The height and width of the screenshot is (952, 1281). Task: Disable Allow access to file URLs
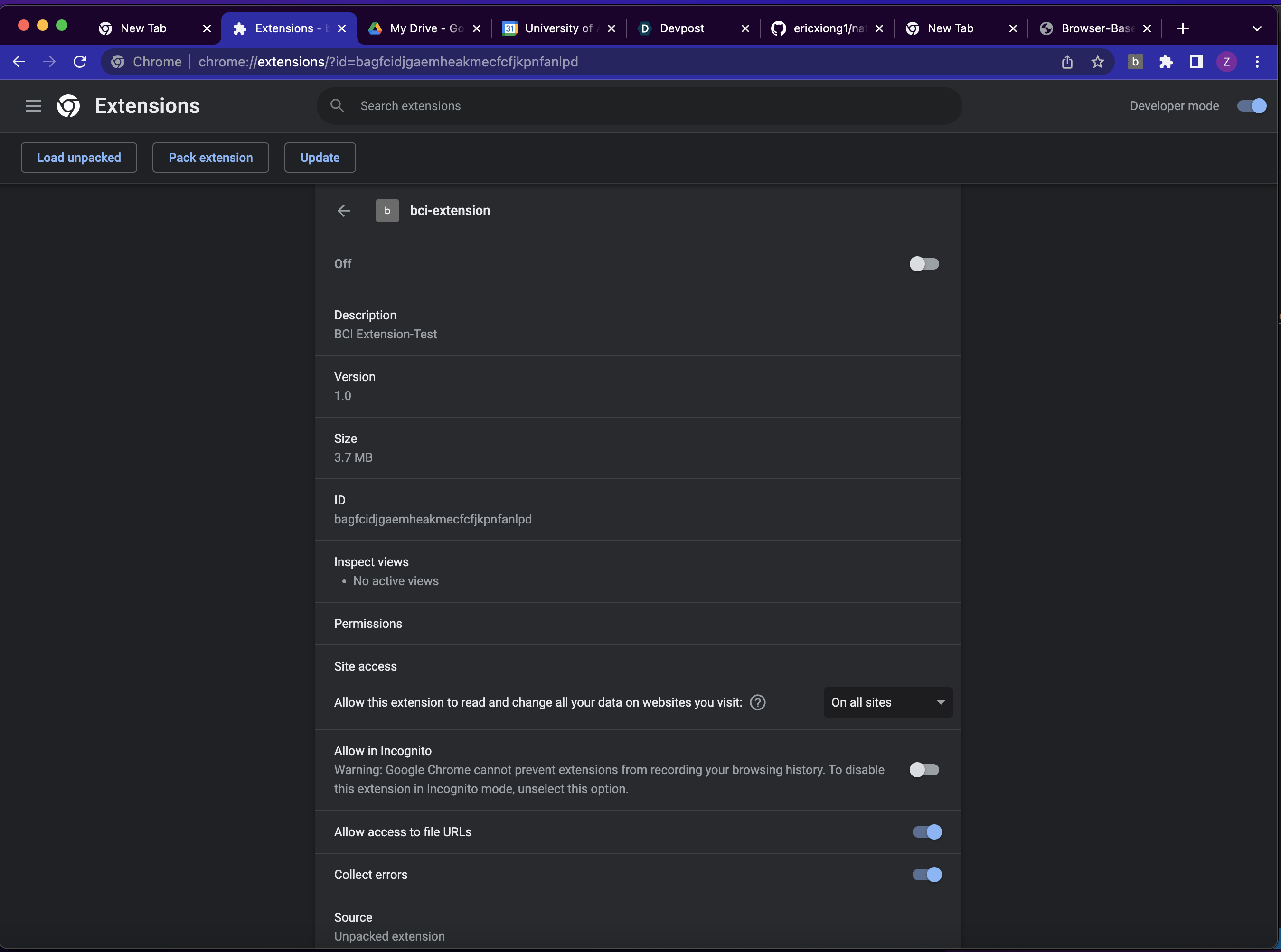click(926, 832)
